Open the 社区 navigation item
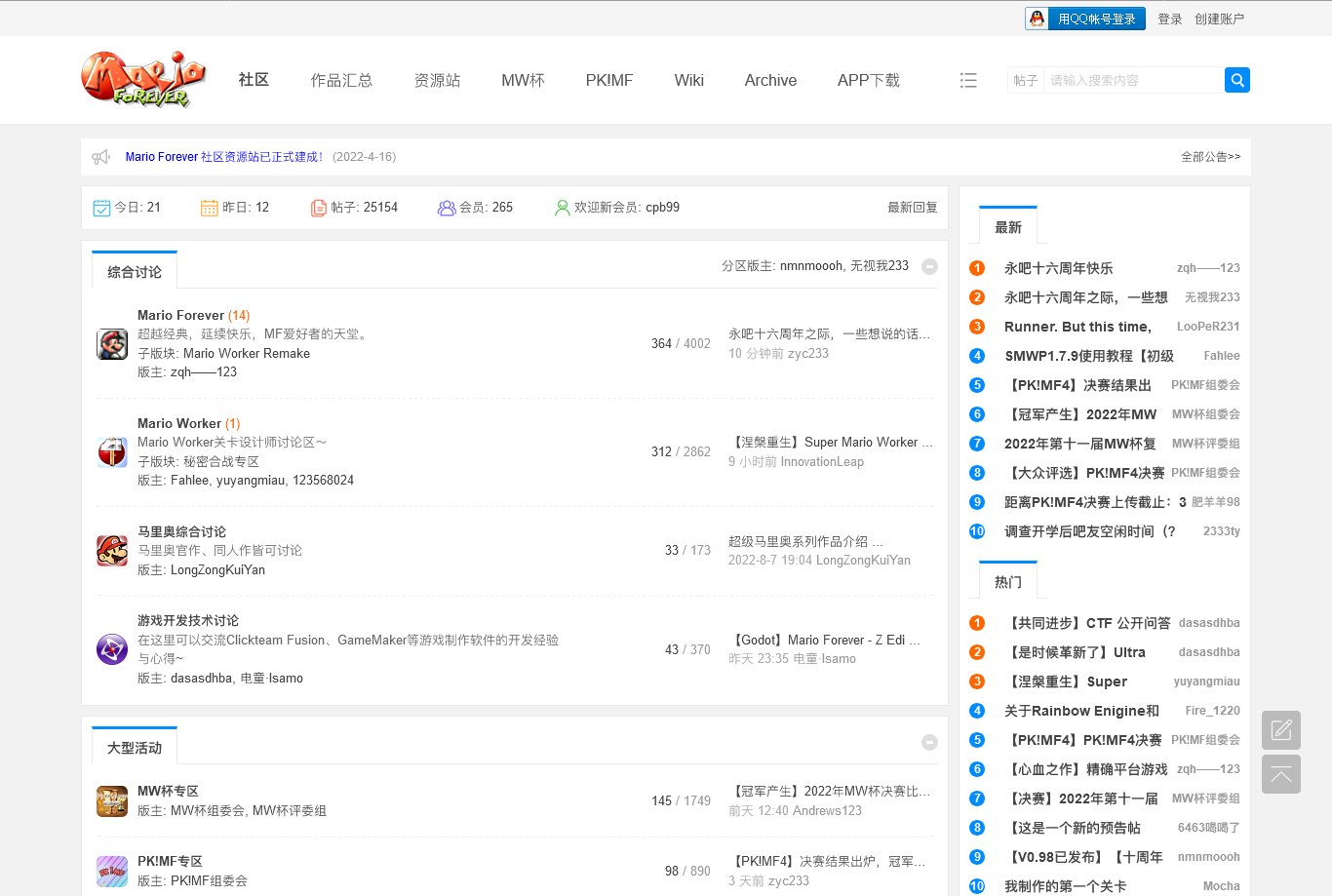 coord(254,80)
